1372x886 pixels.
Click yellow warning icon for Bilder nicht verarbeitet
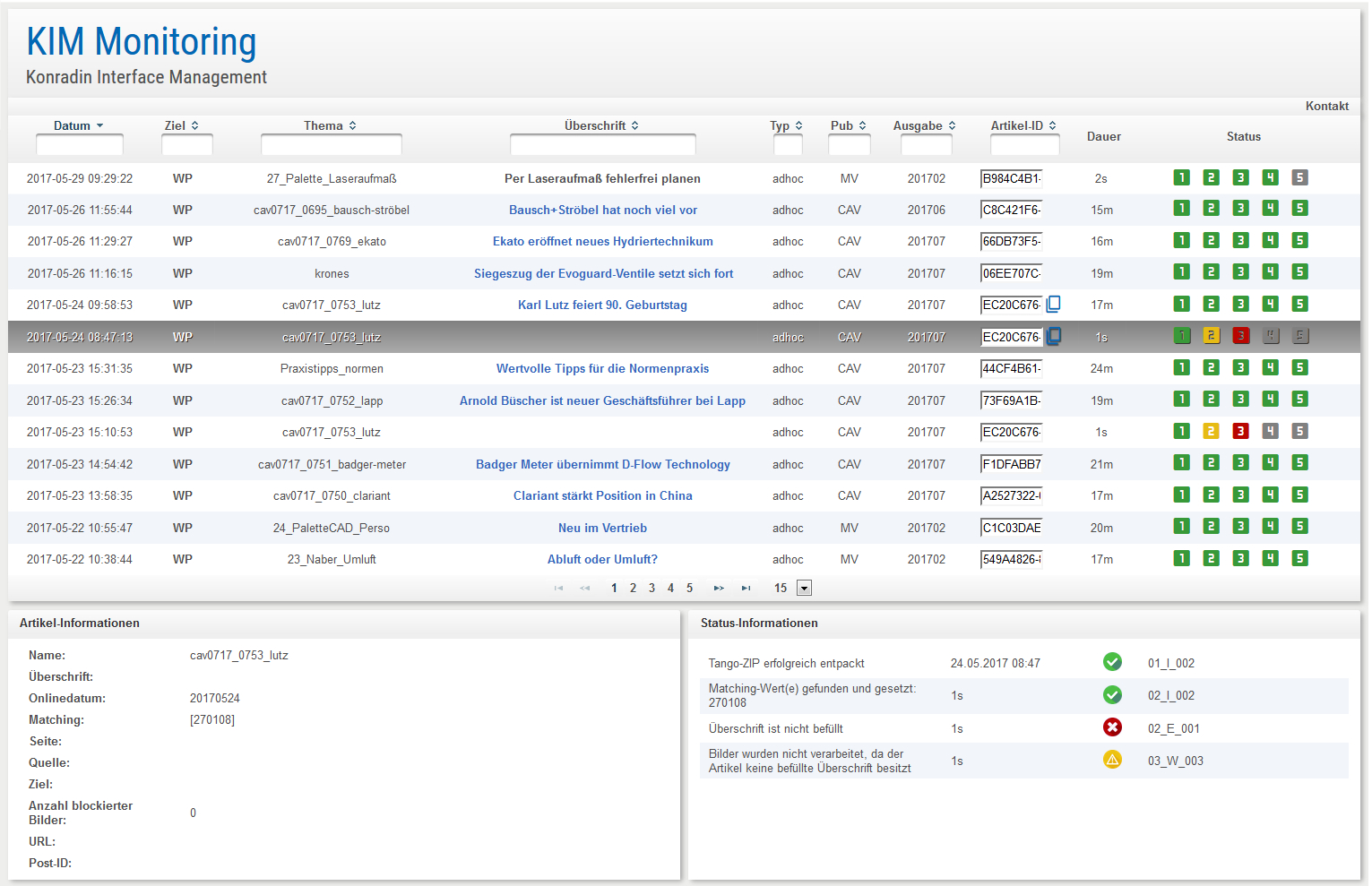coord(1112,760)
